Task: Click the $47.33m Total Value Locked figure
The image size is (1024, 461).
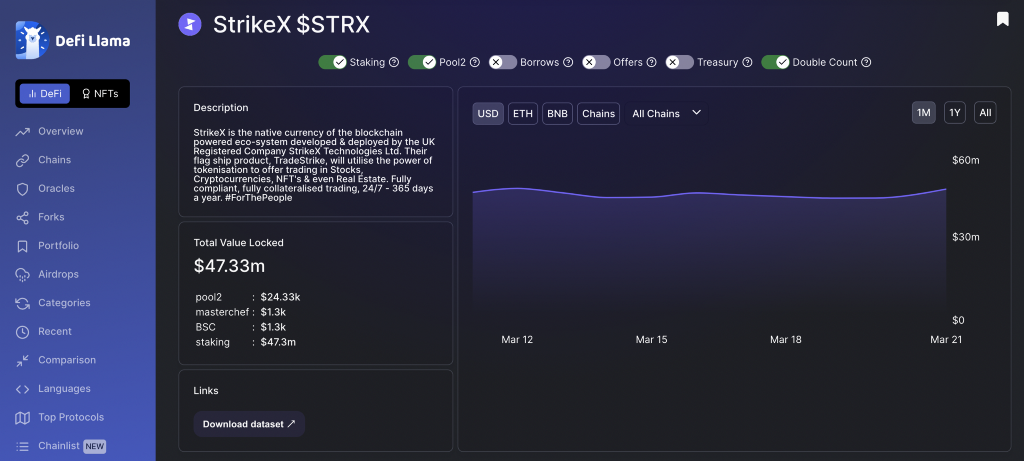Action: click(229, 266)
